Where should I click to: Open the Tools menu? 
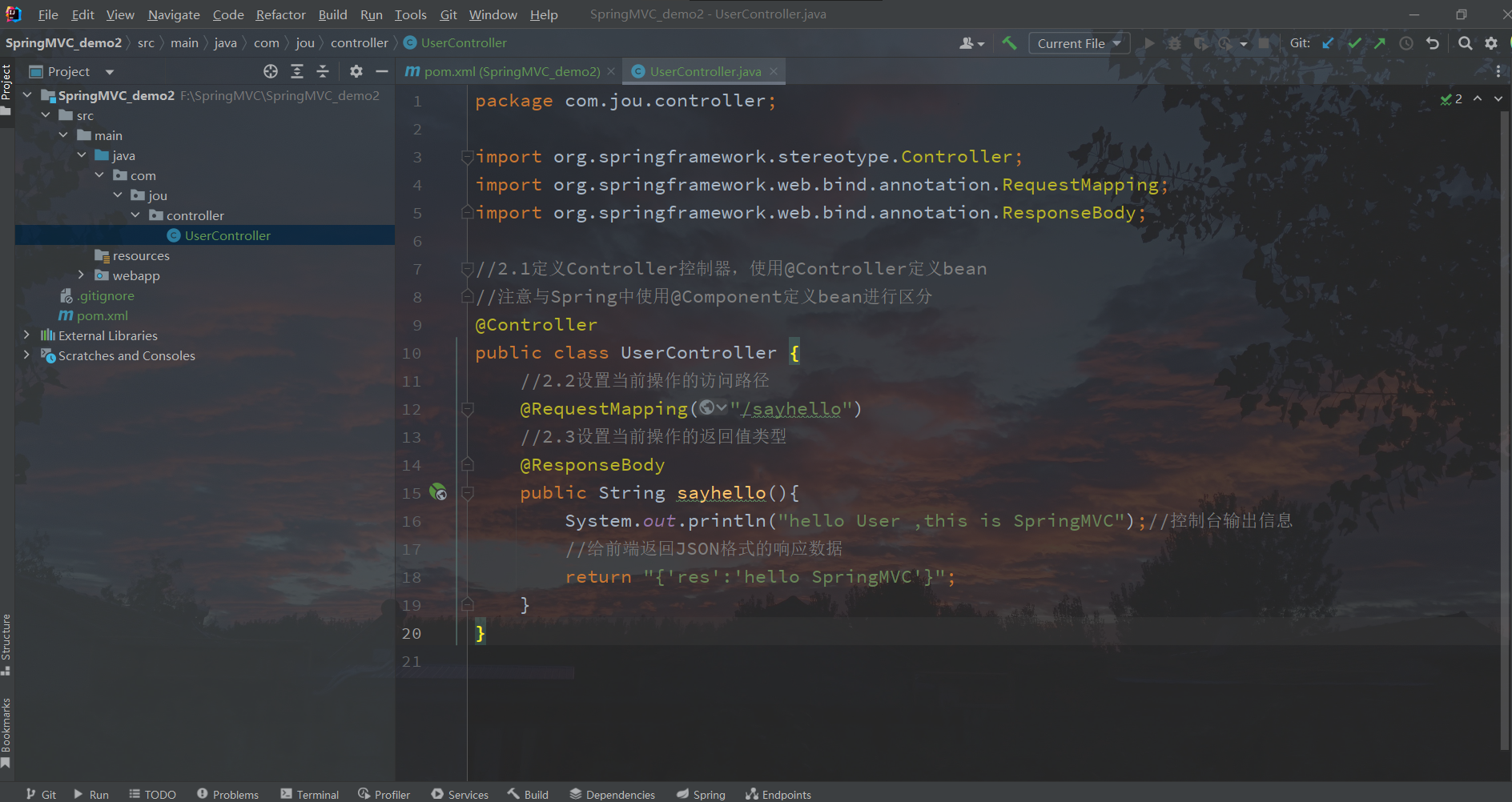(410, 14)
